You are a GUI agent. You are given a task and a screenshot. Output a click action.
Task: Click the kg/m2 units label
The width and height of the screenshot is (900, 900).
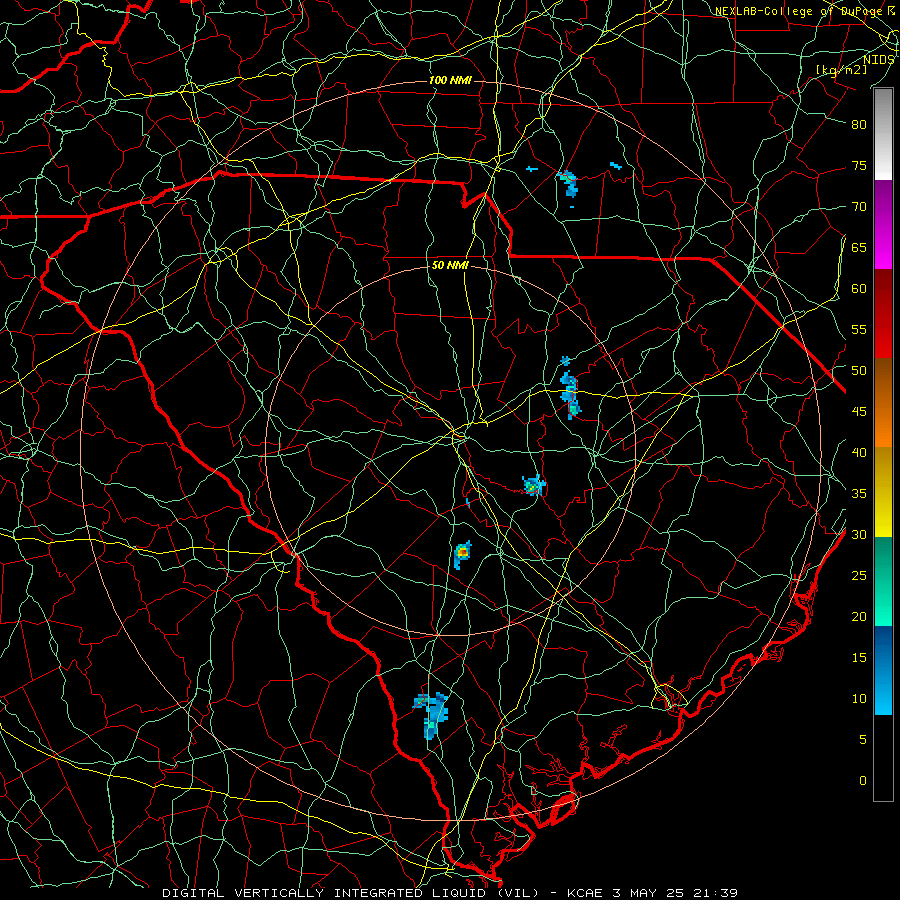pyautogui.click(x=841, y=70)
